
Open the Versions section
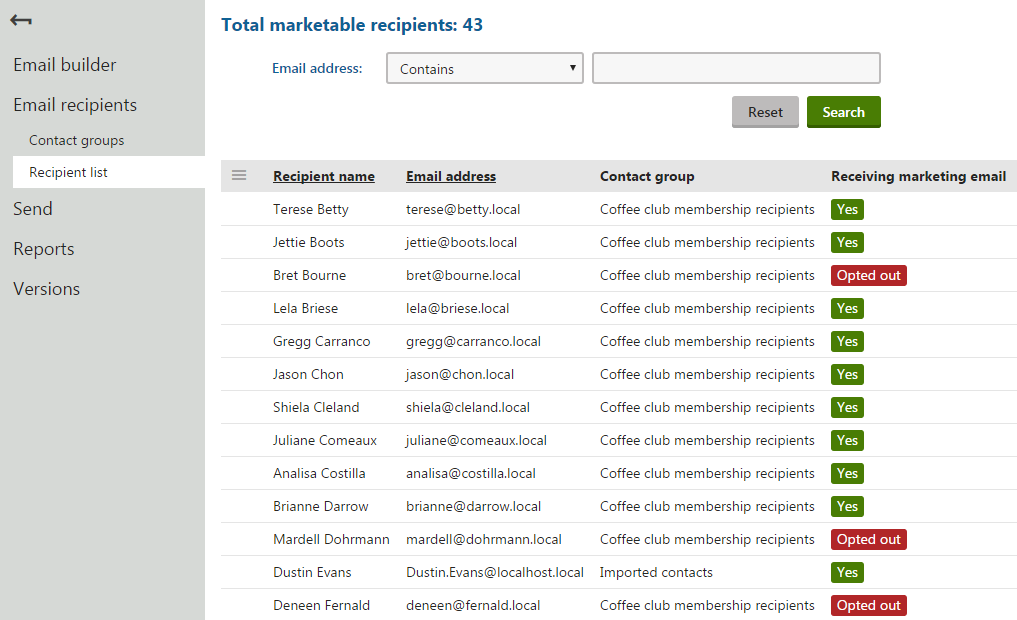tap(44, 288)
